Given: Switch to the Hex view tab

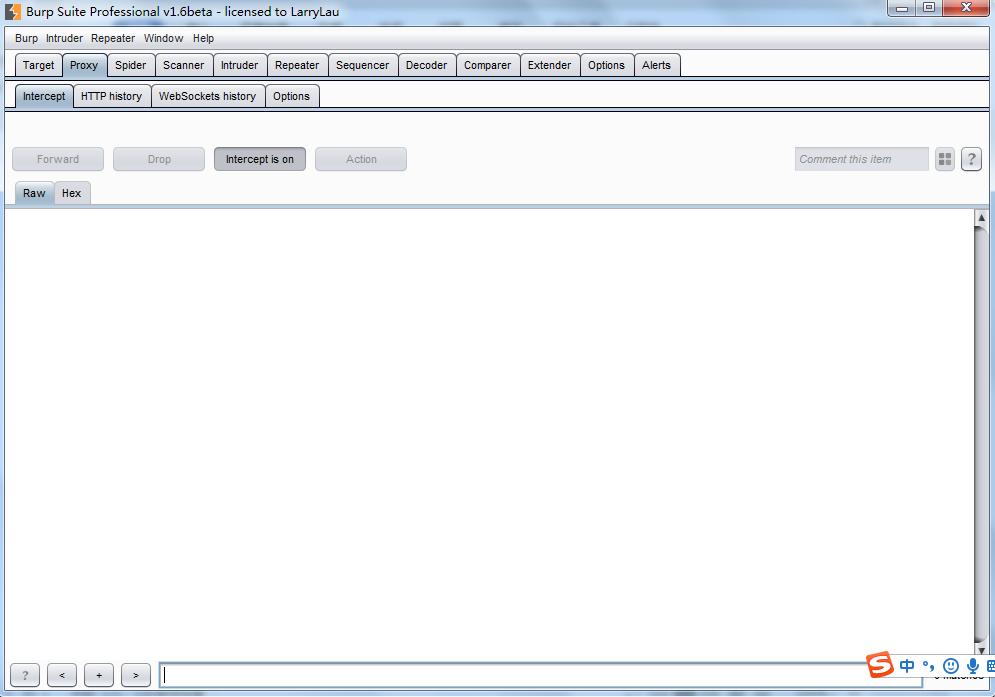Looking at the screenshot, I should [72, 193].
